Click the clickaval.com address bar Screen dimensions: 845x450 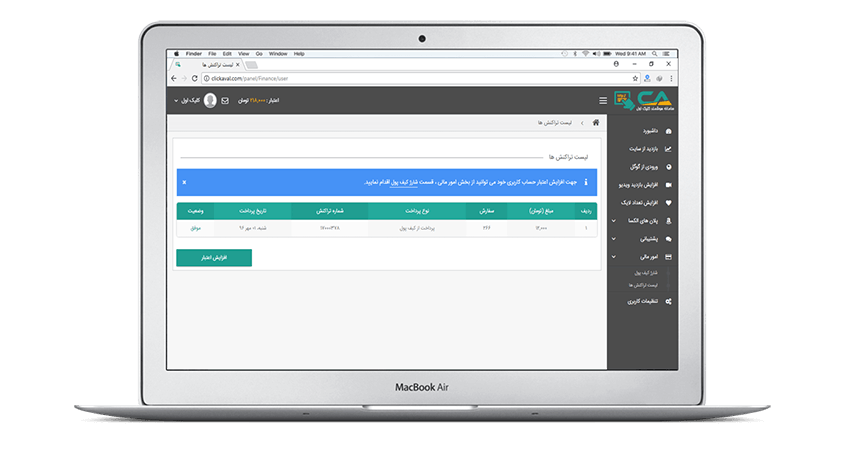[x=420, y=79]
